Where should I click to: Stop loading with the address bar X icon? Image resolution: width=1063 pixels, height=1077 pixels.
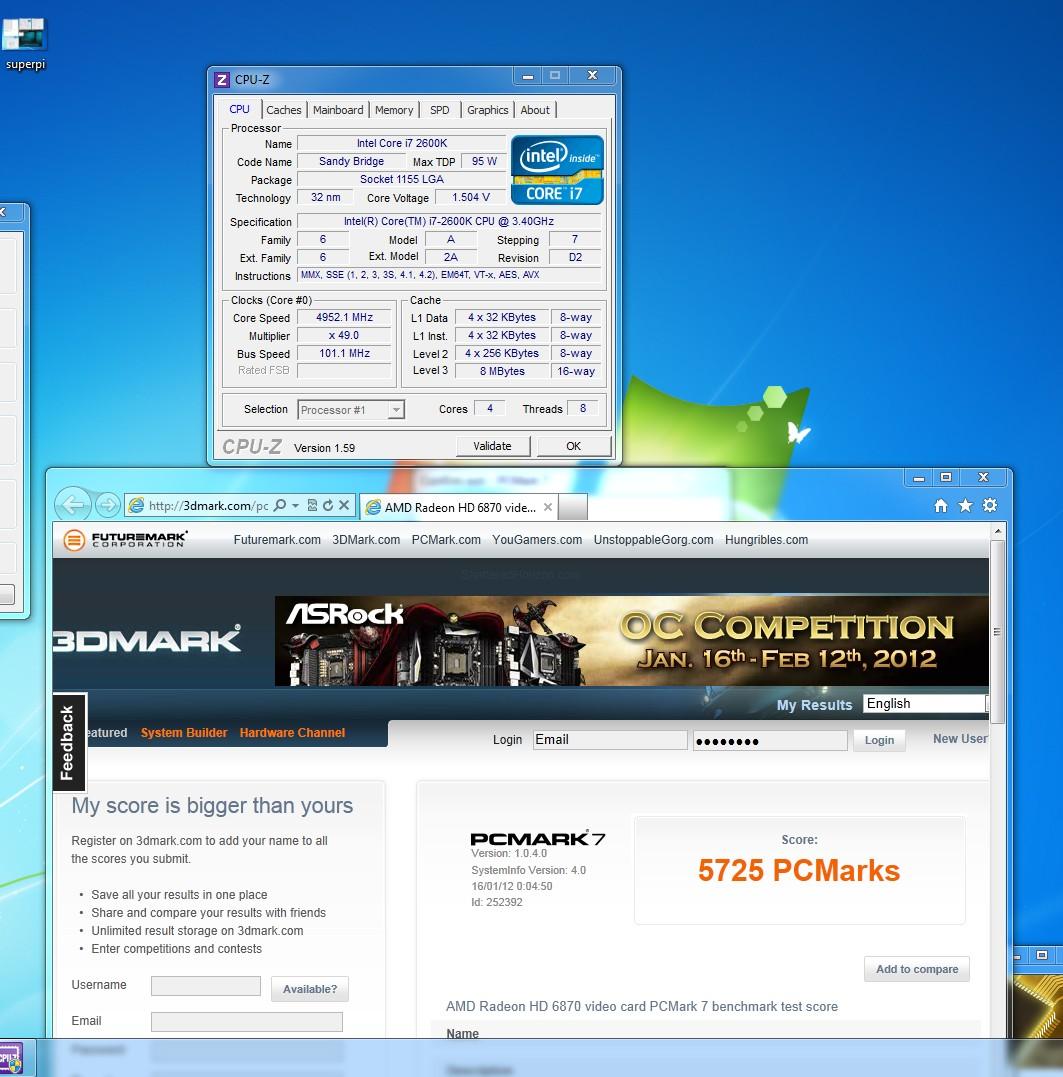[x=344, y=506]
